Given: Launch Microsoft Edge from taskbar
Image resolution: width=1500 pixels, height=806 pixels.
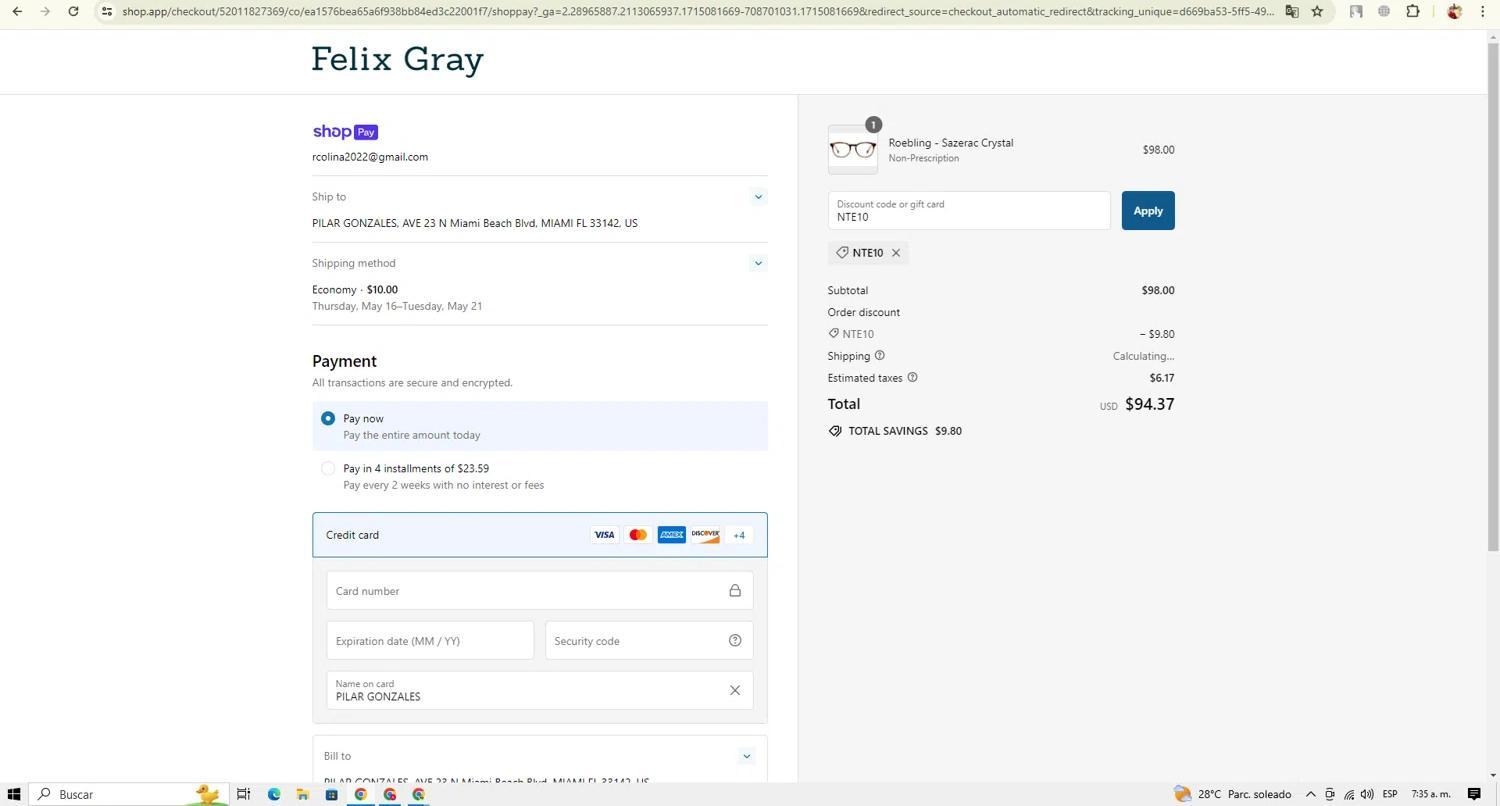Looking at the screenshot, I should [x=273, y=794].
